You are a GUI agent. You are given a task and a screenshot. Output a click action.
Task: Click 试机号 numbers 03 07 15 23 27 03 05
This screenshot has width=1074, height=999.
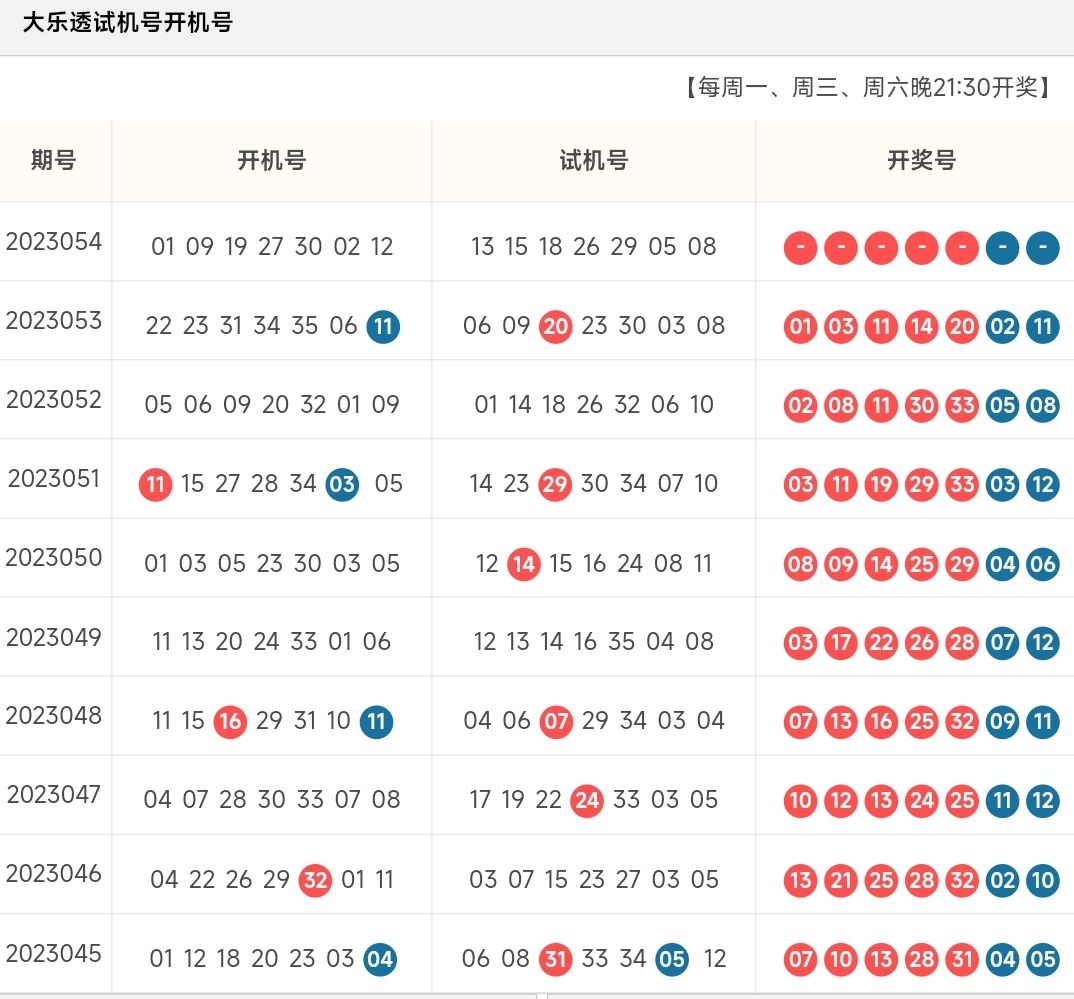click(594, 879)
